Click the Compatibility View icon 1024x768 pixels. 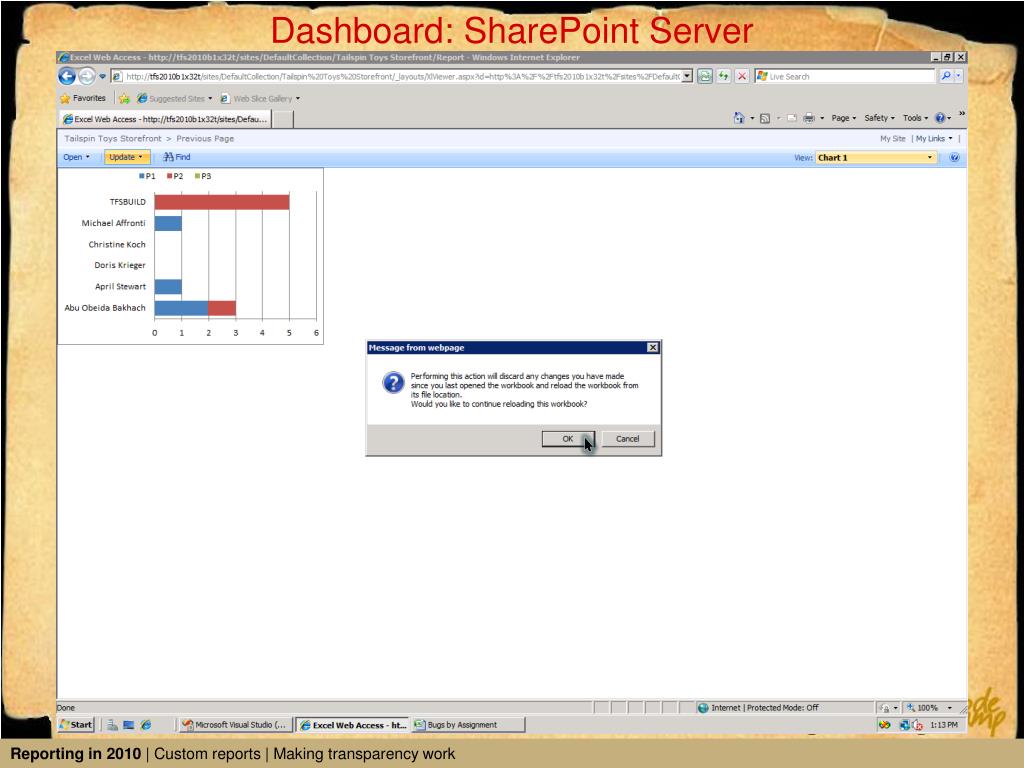pyautogui.click(x=705, y=76)
